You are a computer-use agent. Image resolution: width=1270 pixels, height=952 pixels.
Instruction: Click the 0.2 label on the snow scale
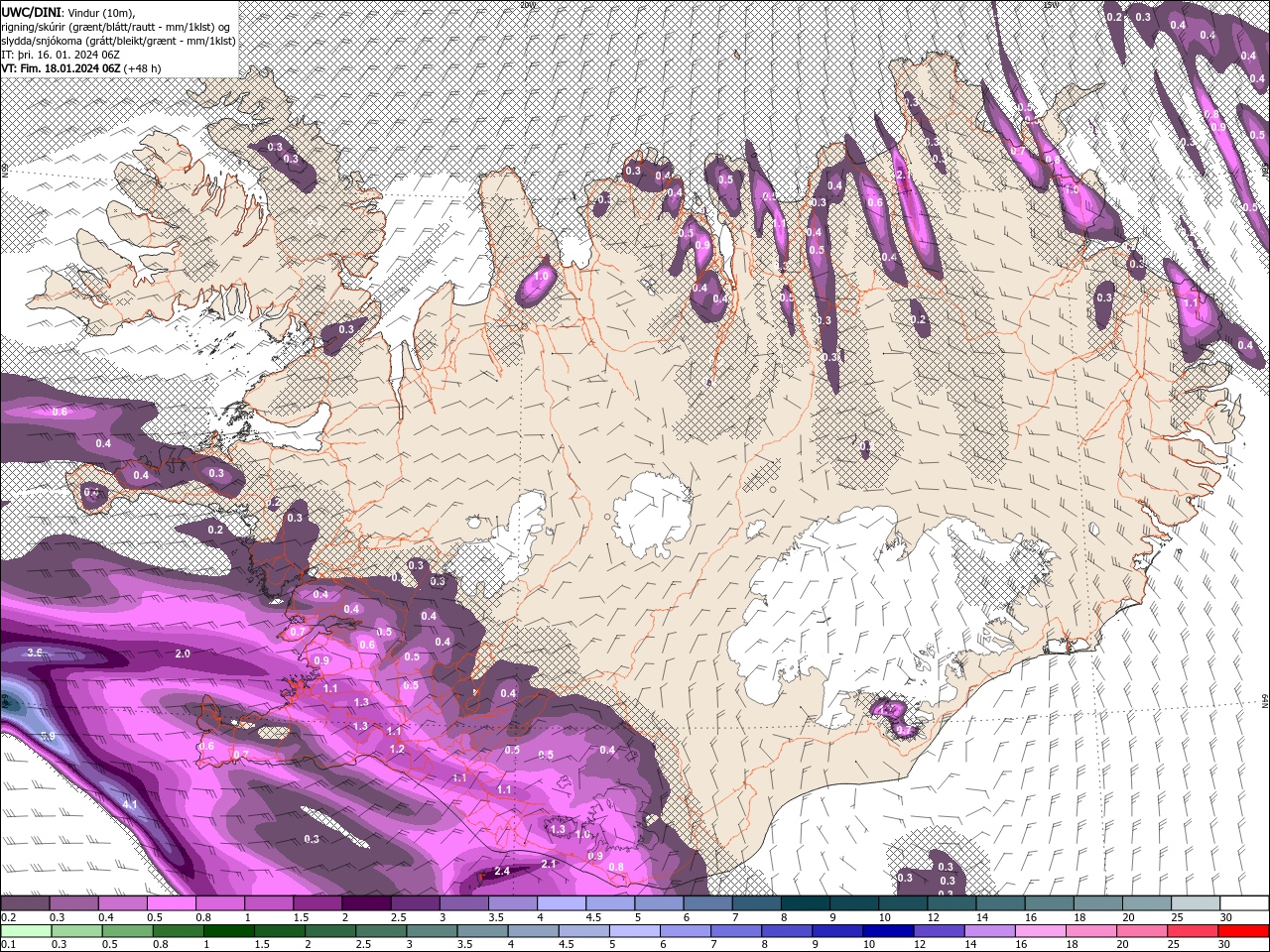click(8, 917)
